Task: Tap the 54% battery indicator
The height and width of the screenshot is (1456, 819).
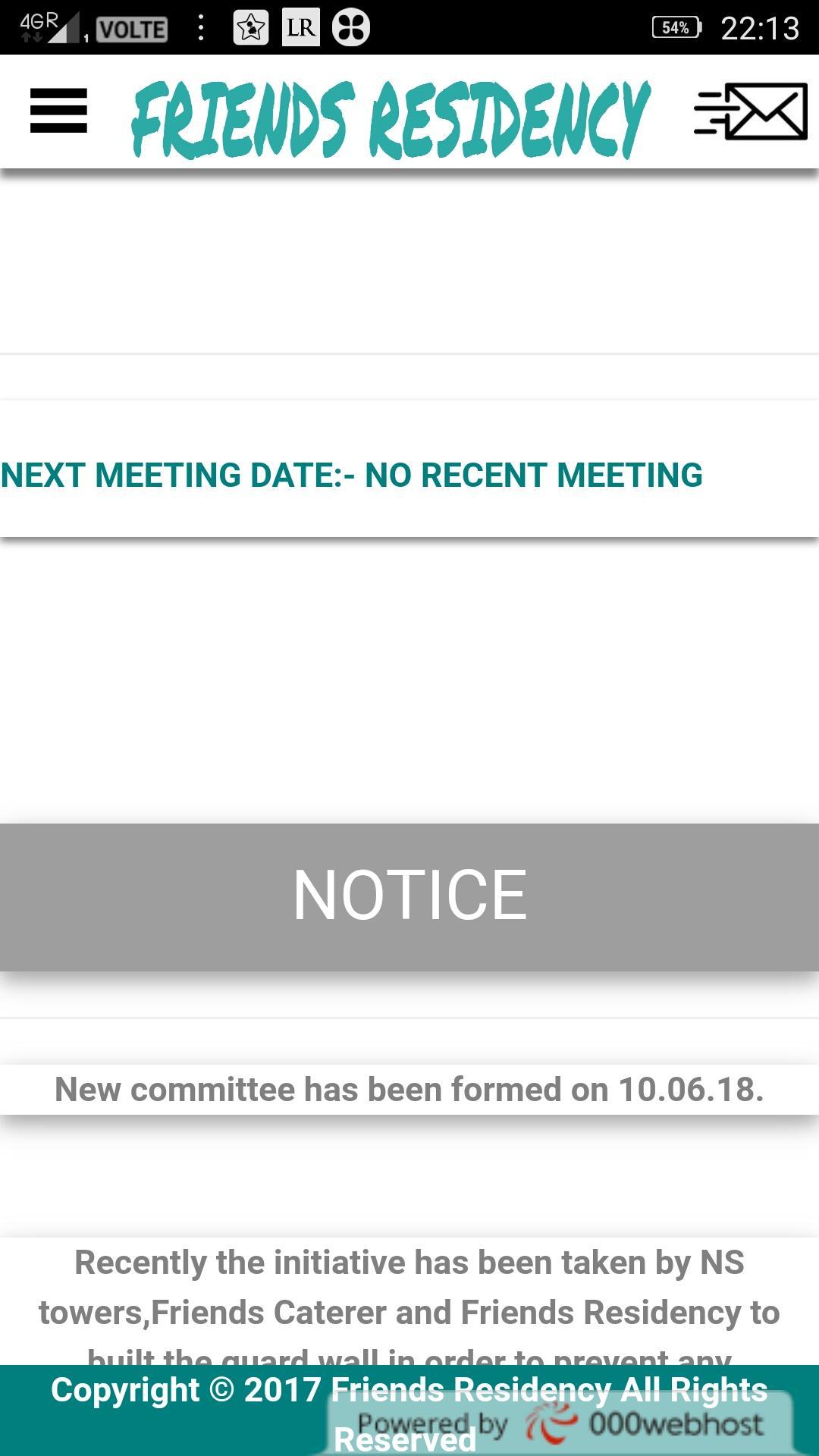Action: [676, 28]
